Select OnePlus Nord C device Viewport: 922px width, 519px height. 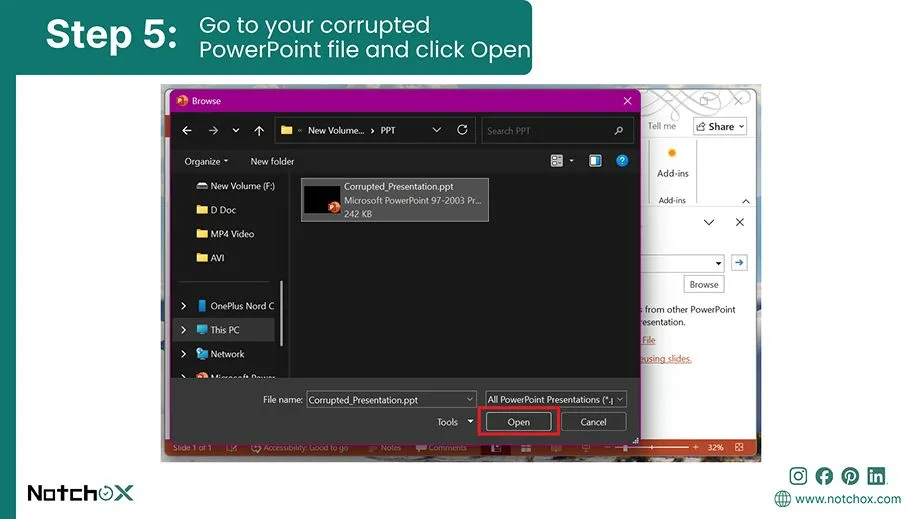tap(235, 306)
